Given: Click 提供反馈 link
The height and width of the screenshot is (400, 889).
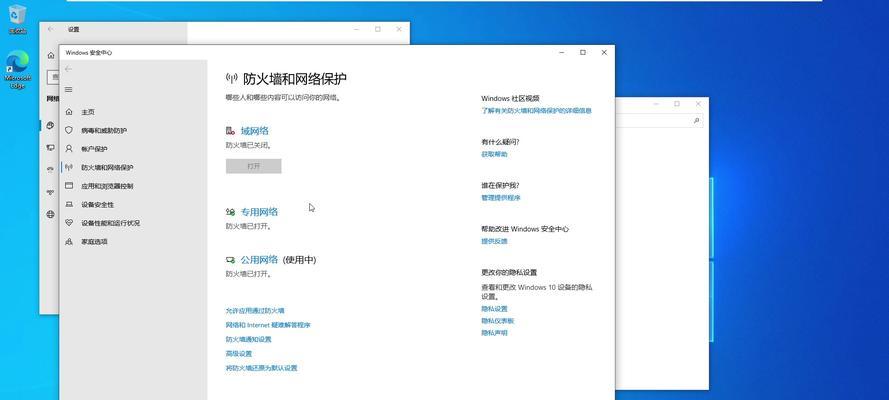Looking at the screenshot, I should [494, 241].
